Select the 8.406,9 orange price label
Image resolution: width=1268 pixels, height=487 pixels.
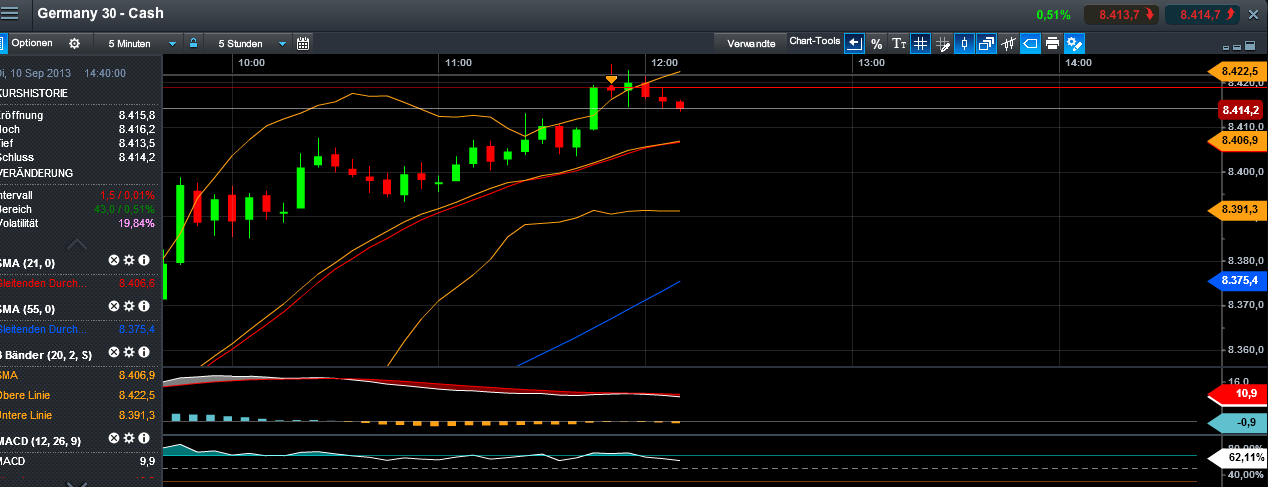pos(1237,141)
